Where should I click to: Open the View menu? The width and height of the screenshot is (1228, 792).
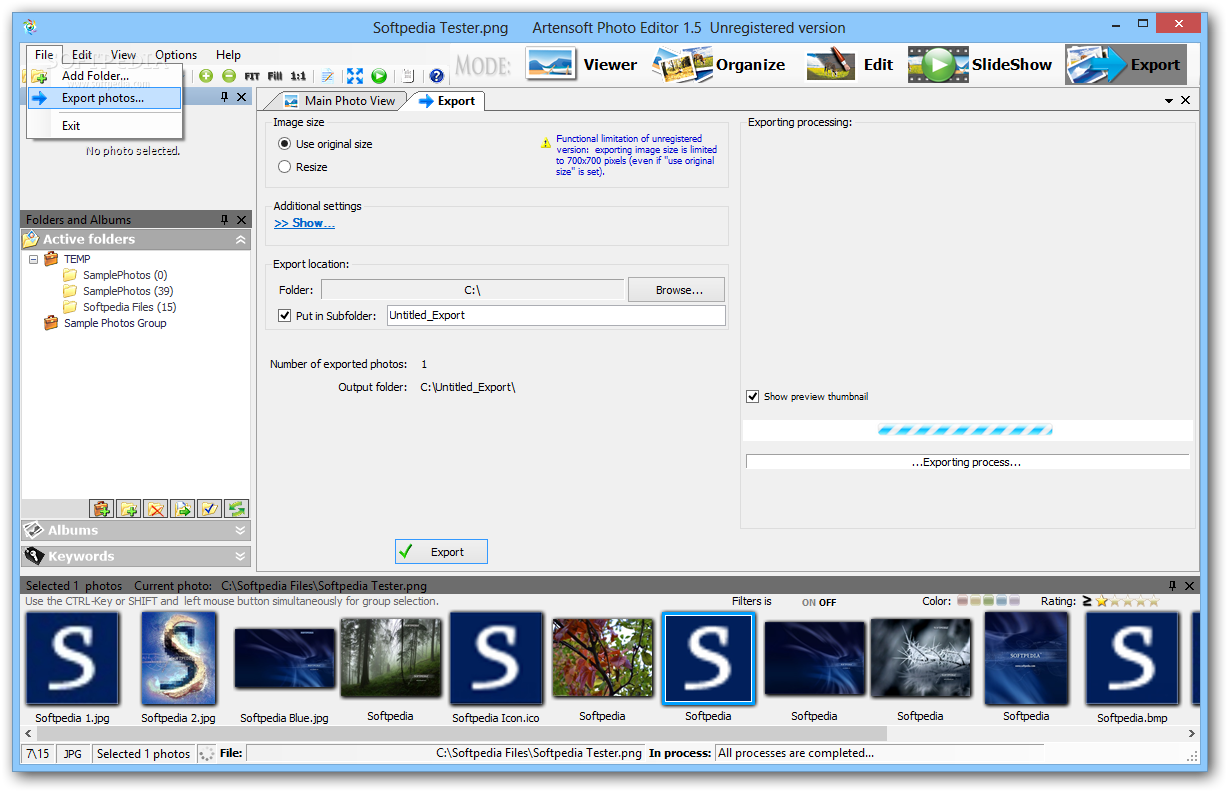124,55
